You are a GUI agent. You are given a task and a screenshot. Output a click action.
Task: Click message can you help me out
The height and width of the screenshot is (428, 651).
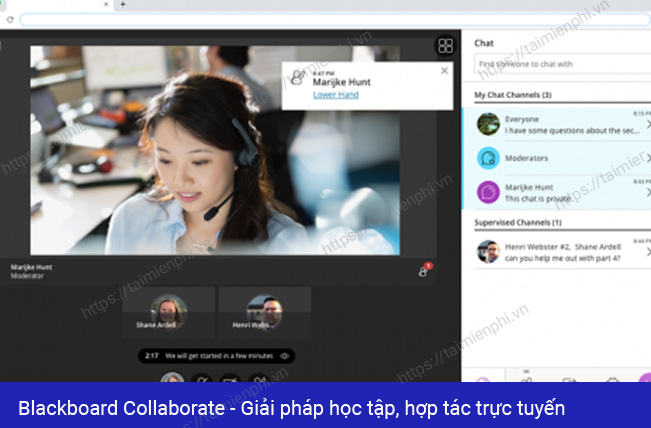pyautogui.click(x=562, y=258)
